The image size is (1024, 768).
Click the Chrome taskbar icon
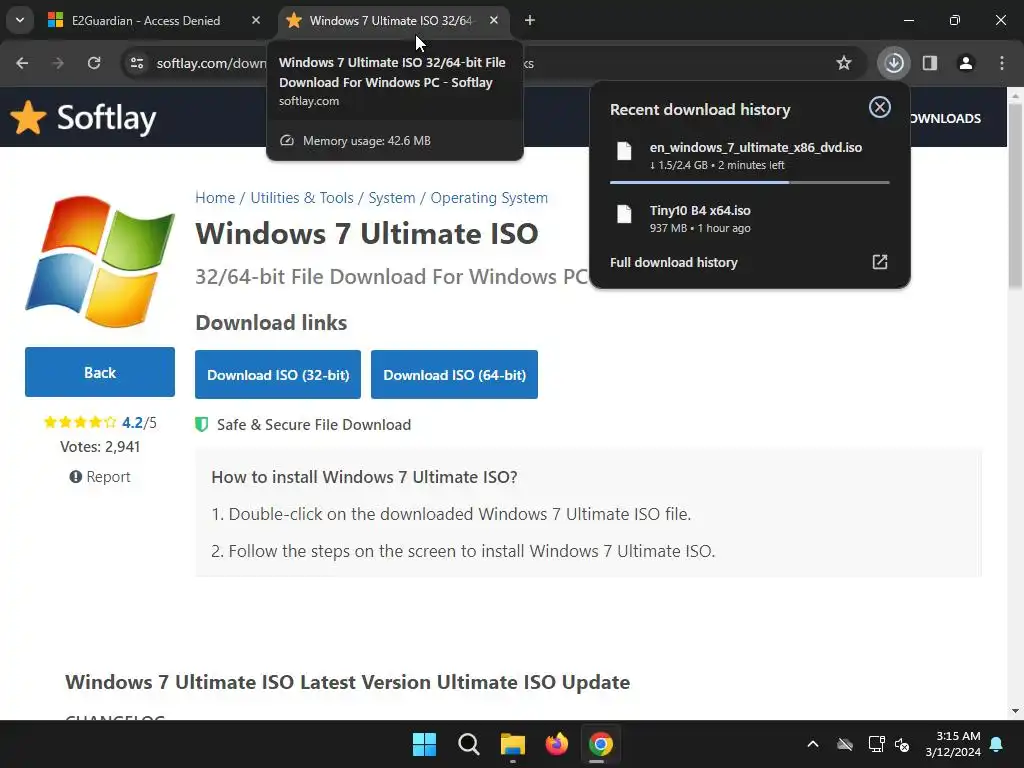coord(601,744)
